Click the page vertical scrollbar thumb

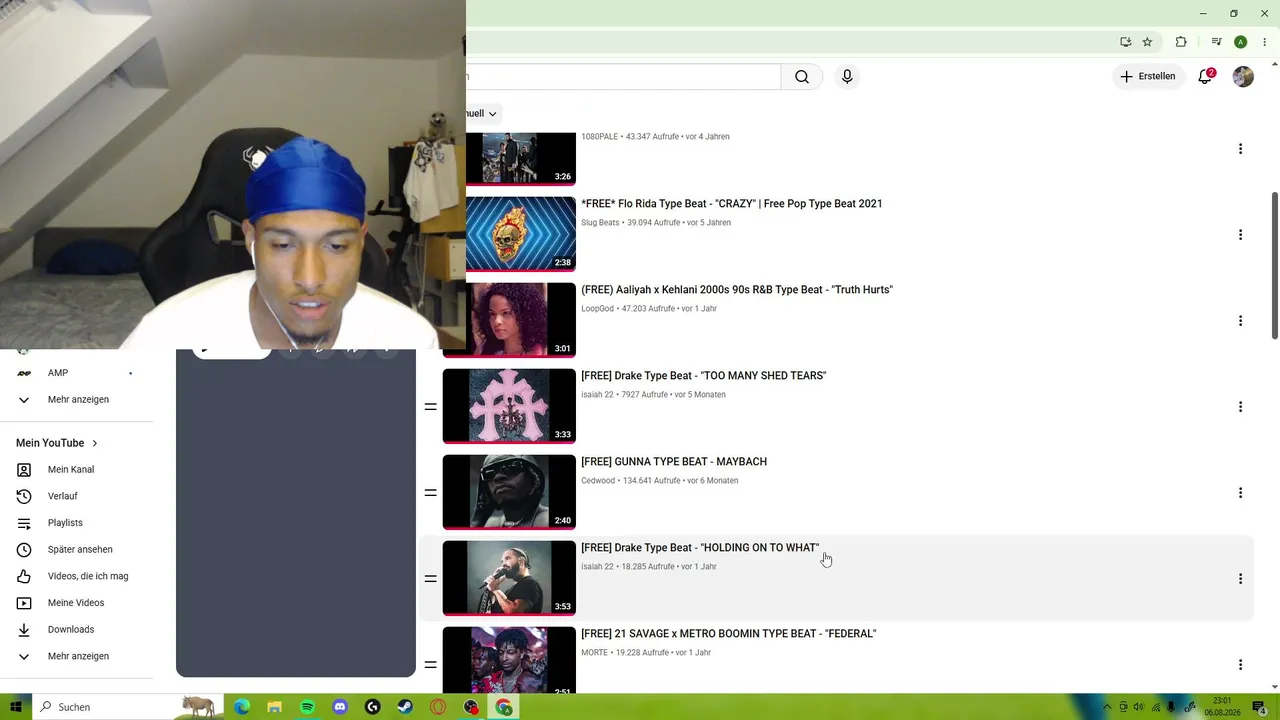pyautogui.click(x=1274, y=265)
